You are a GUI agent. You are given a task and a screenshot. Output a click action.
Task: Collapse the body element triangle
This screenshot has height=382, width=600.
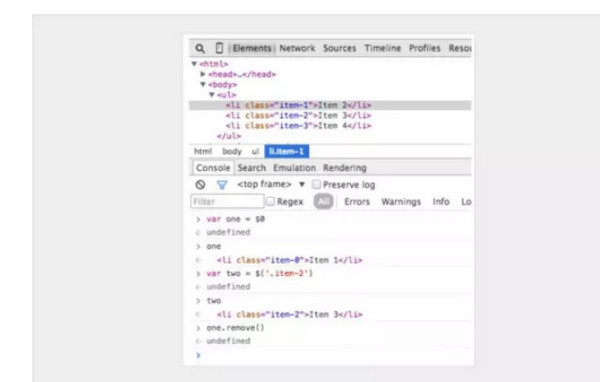point(203,84)
